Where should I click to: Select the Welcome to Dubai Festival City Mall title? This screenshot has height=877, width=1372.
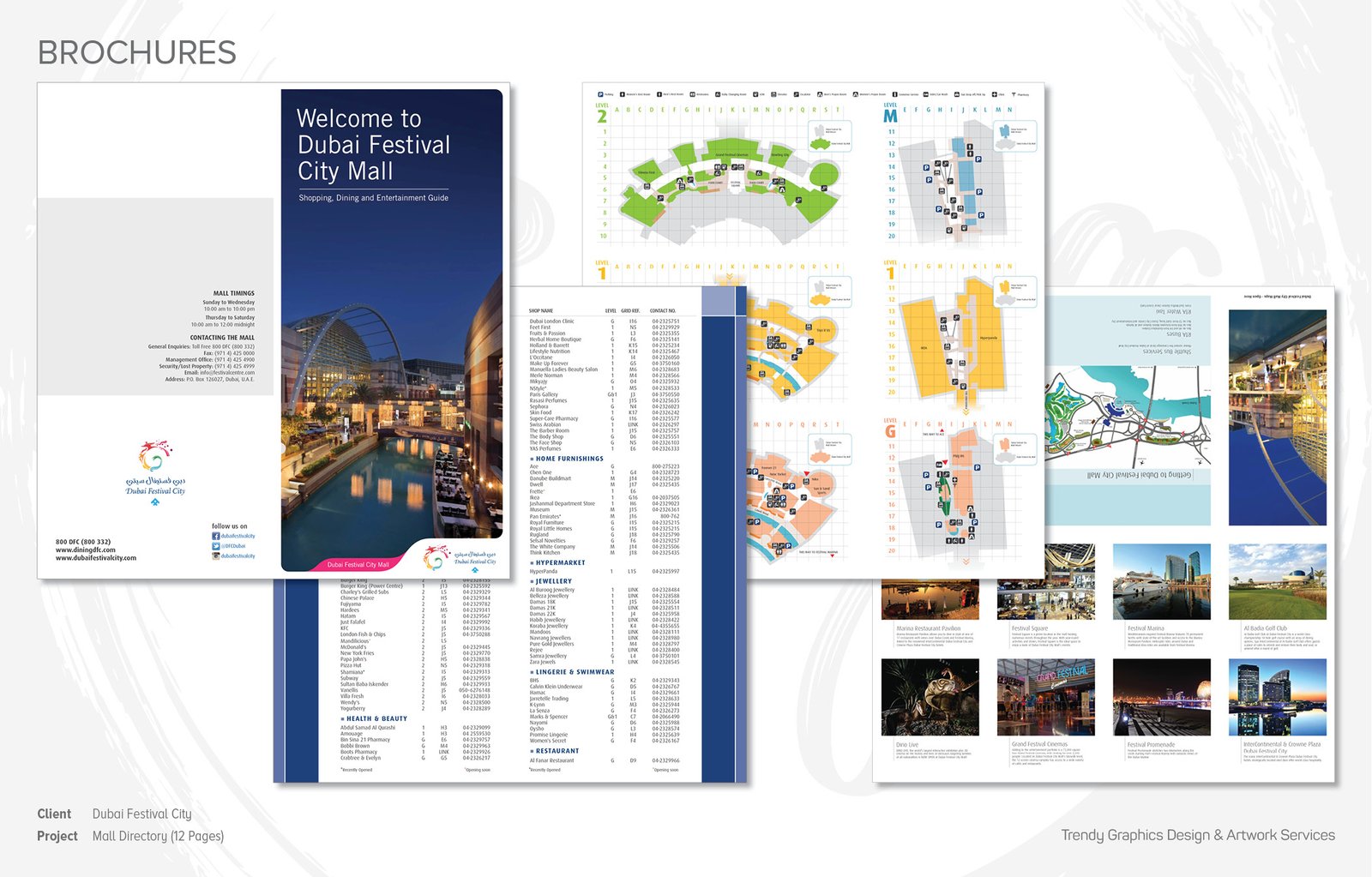(373, 144)
